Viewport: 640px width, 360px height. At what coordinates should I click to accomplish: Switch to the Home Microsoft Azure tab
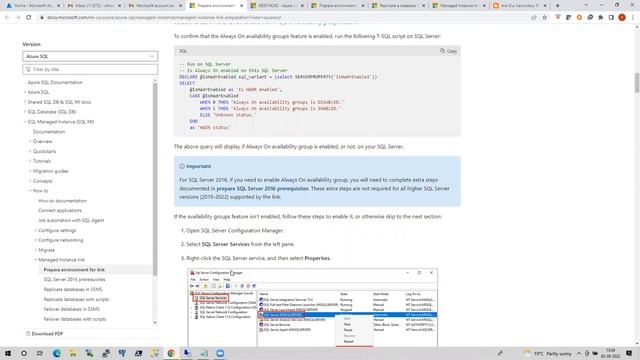click(x=32, y=6)
